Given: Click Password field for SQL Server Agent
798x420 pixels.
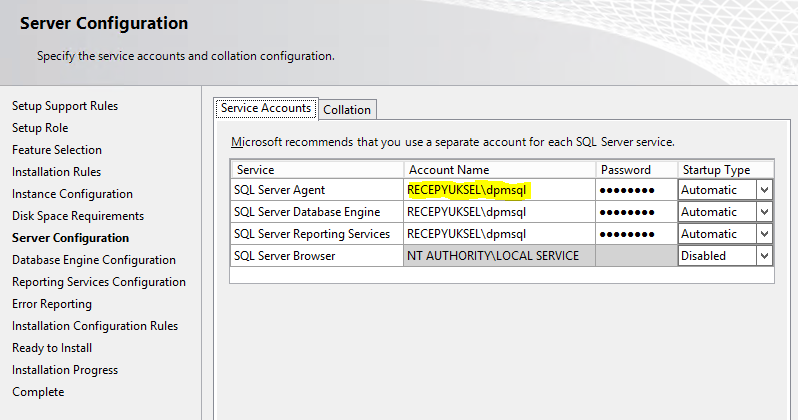Looking at the screenshot, I should click(x=636, y=190).
